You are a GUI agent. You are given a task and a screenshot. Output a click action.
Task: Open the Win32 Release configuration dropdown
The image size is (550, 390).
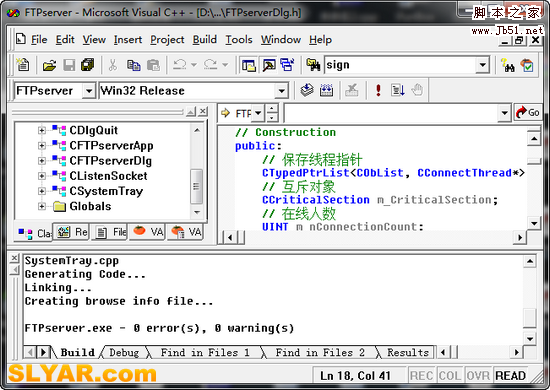(x=281, y=91)
